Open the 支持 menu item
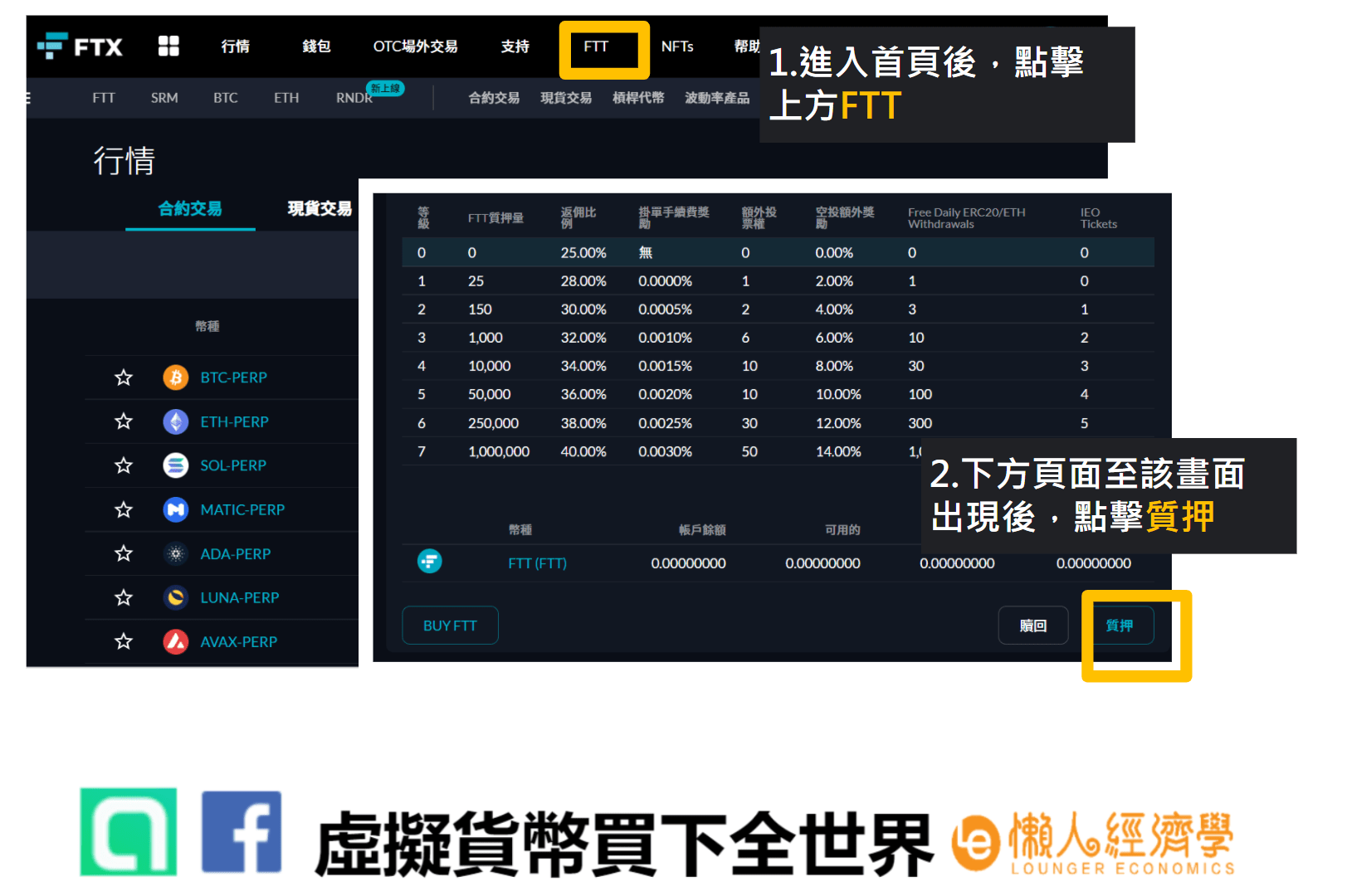Screen dimensions: 1347x896 (515, 46)
